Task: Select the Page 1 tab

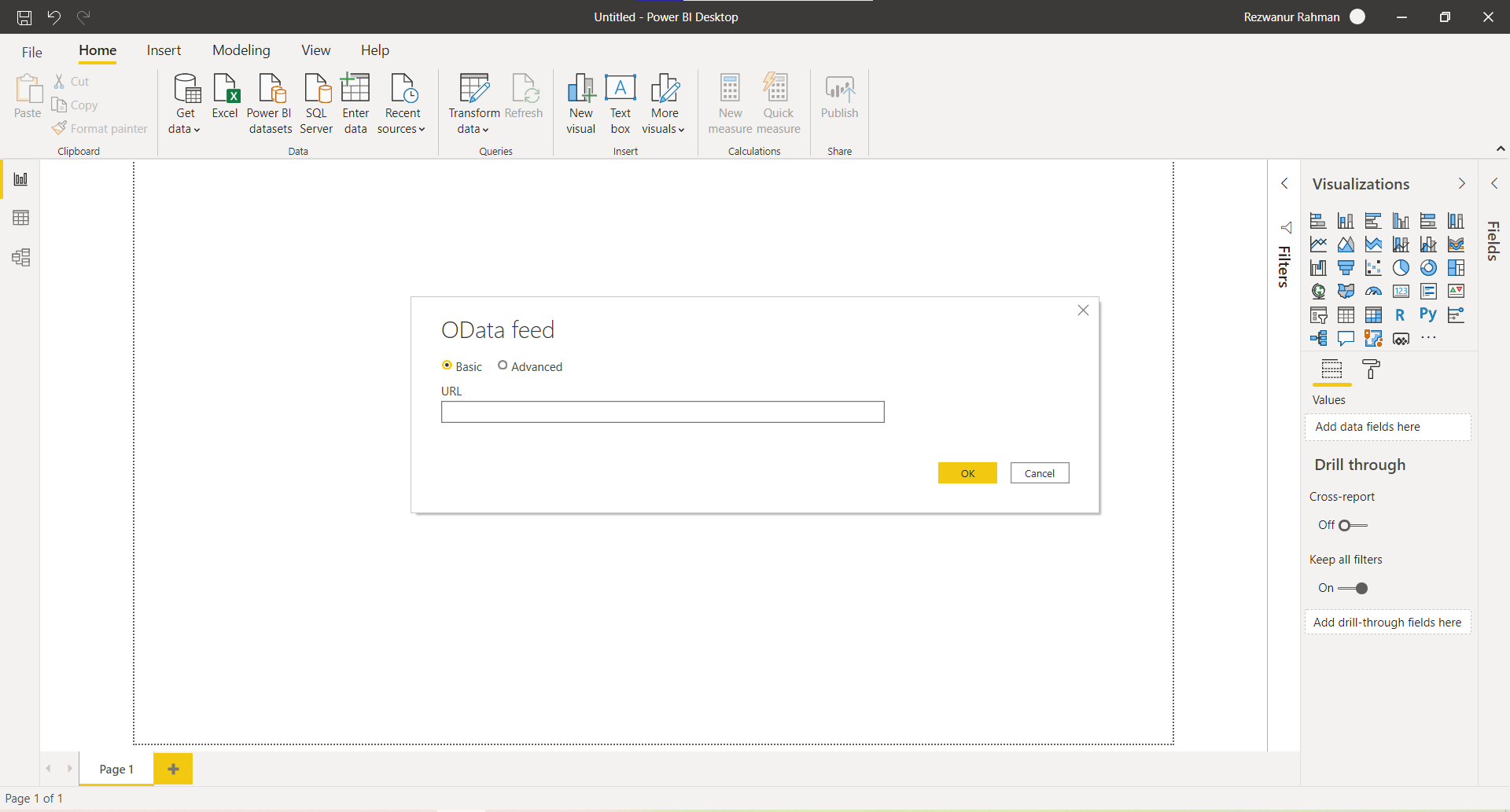Action: click(x=116, y=769)
